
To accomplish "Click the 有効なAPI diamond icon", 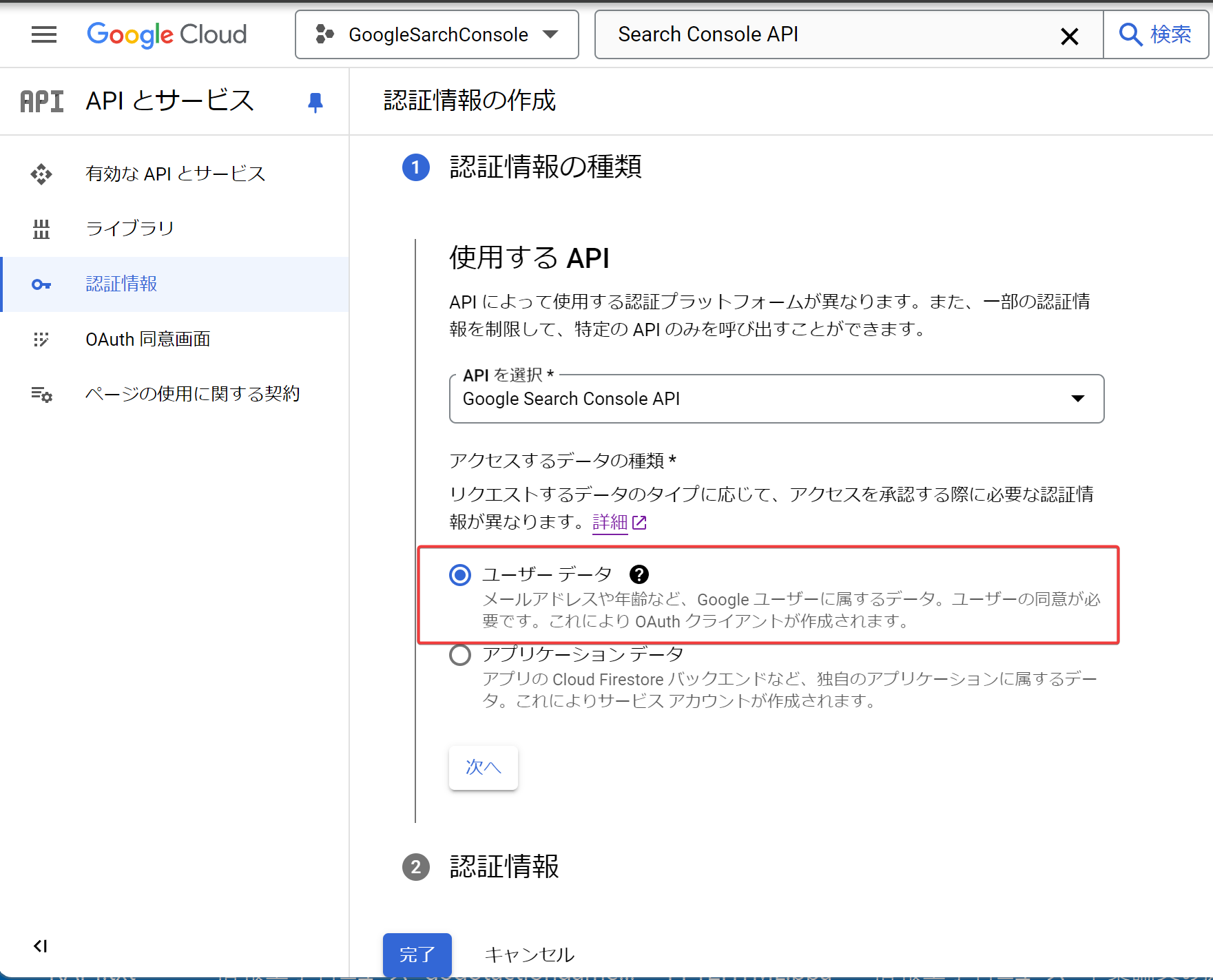I will tap(41, 174).
